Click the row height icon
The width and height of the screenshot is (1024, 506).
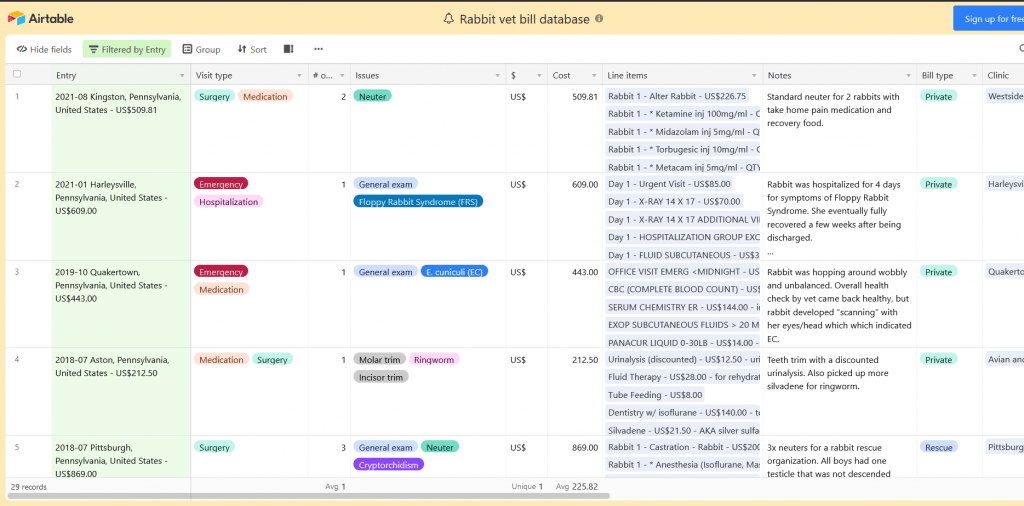289,49
